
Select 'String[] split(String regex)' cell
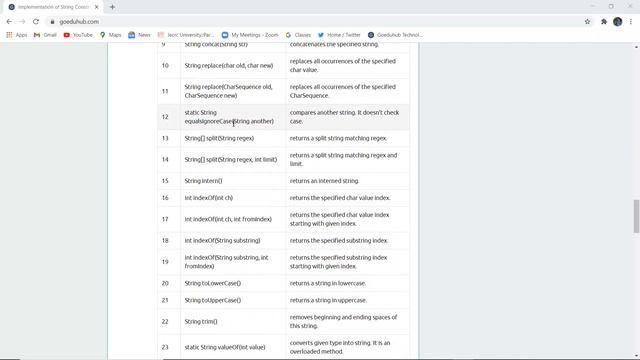[233, 138]
